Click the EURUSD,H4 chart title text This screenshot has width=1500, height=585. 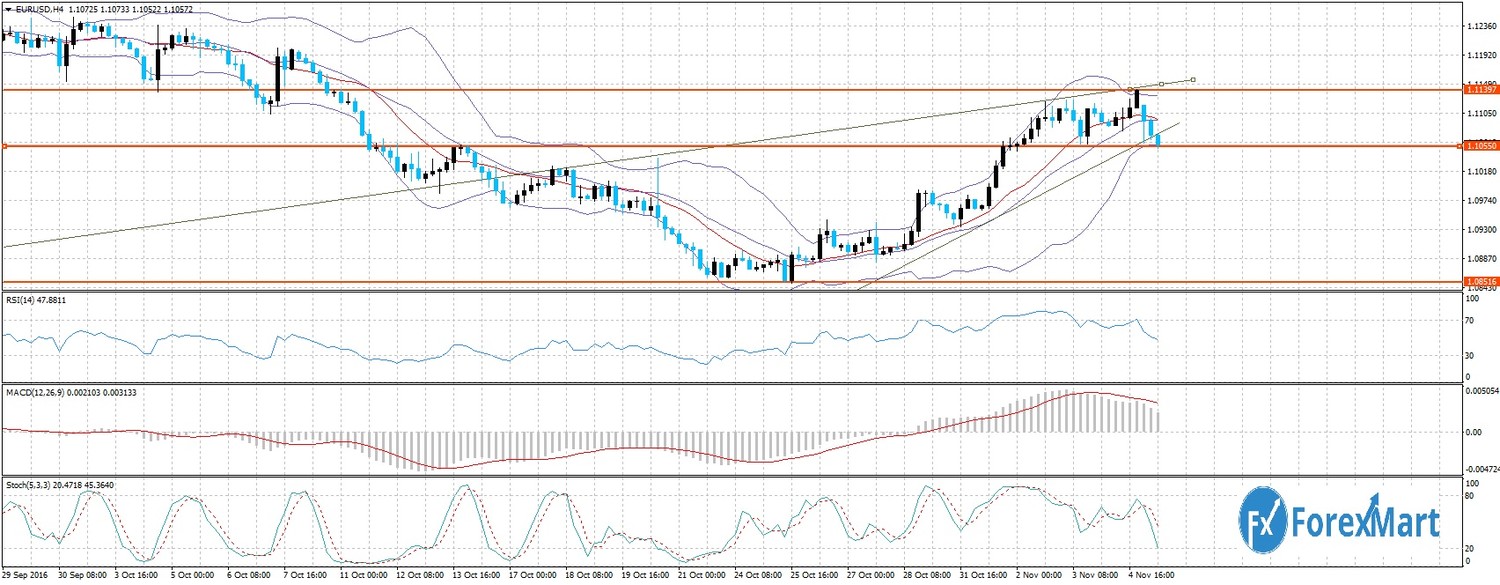(x=42, y=8)
